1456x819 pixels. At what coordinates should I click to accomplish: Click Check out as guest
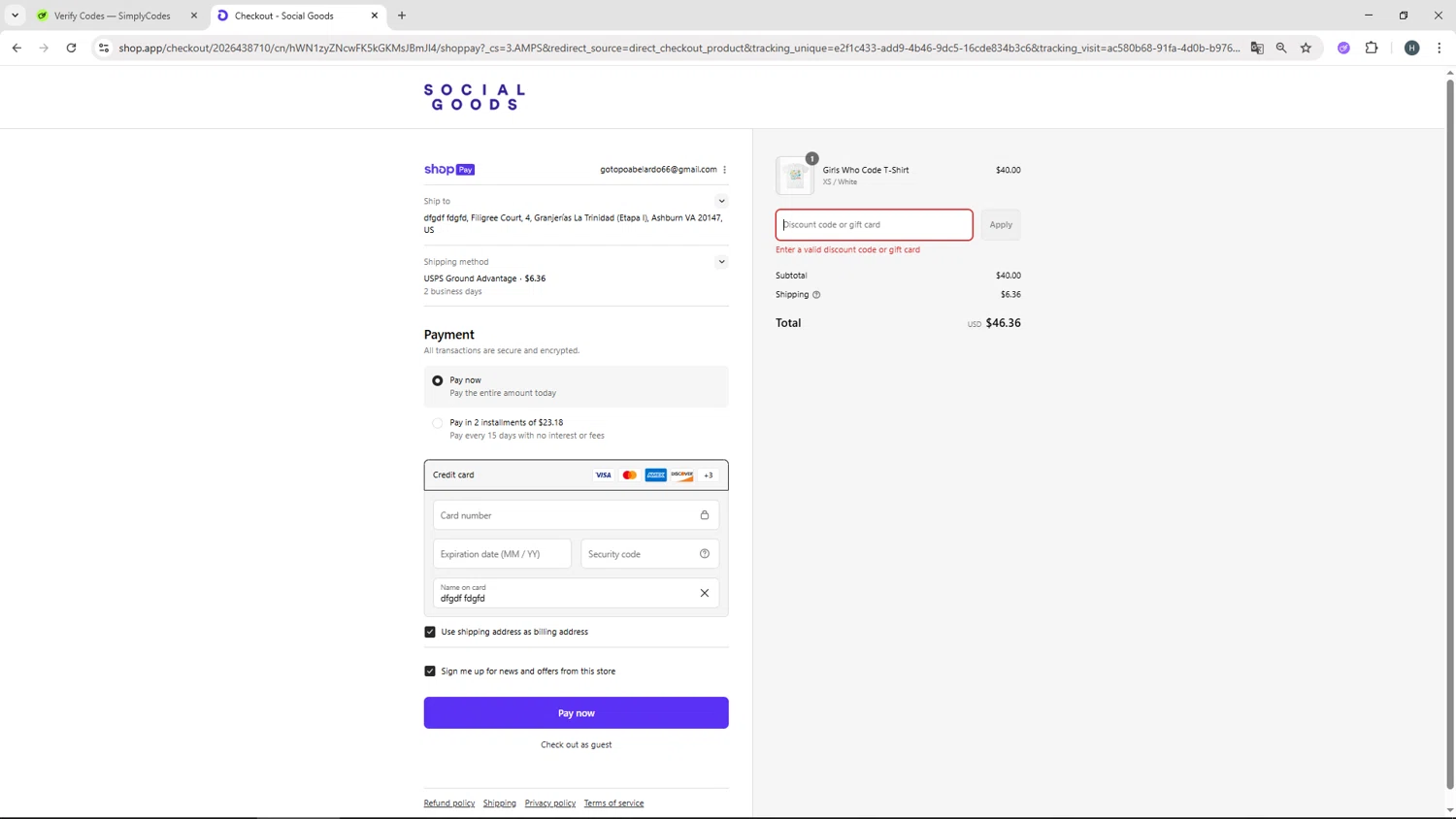[576, 745]
